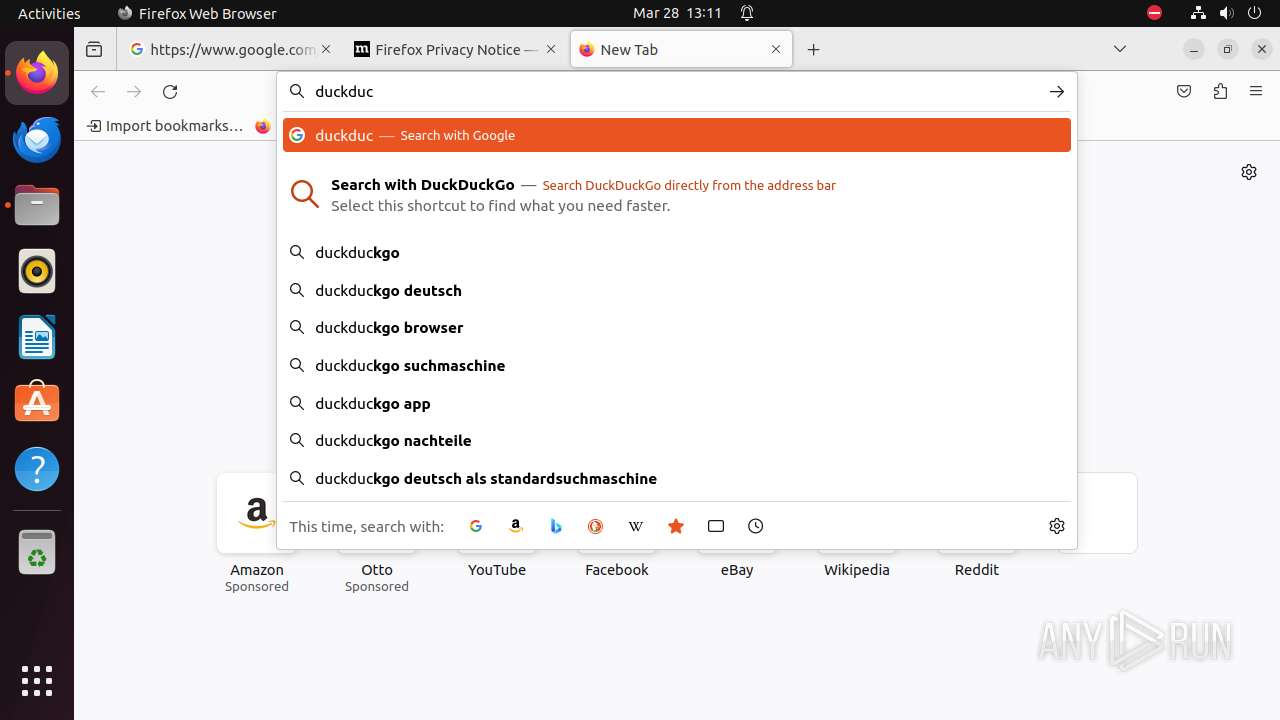The image size is (1280, 720).
Task: Open Help from the dock
Action: click(37, 469)
